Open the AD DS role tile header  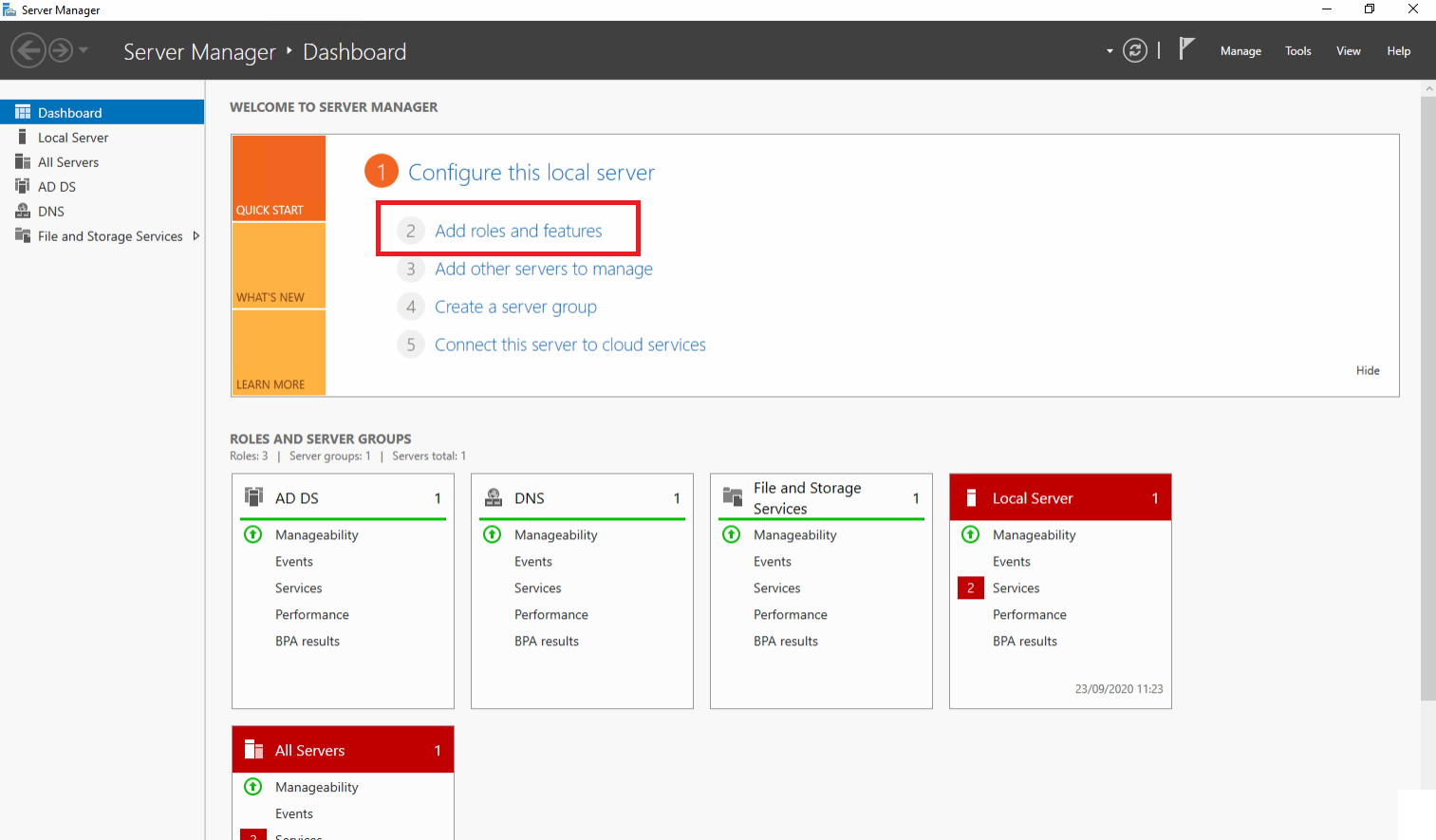coord(343,497)
